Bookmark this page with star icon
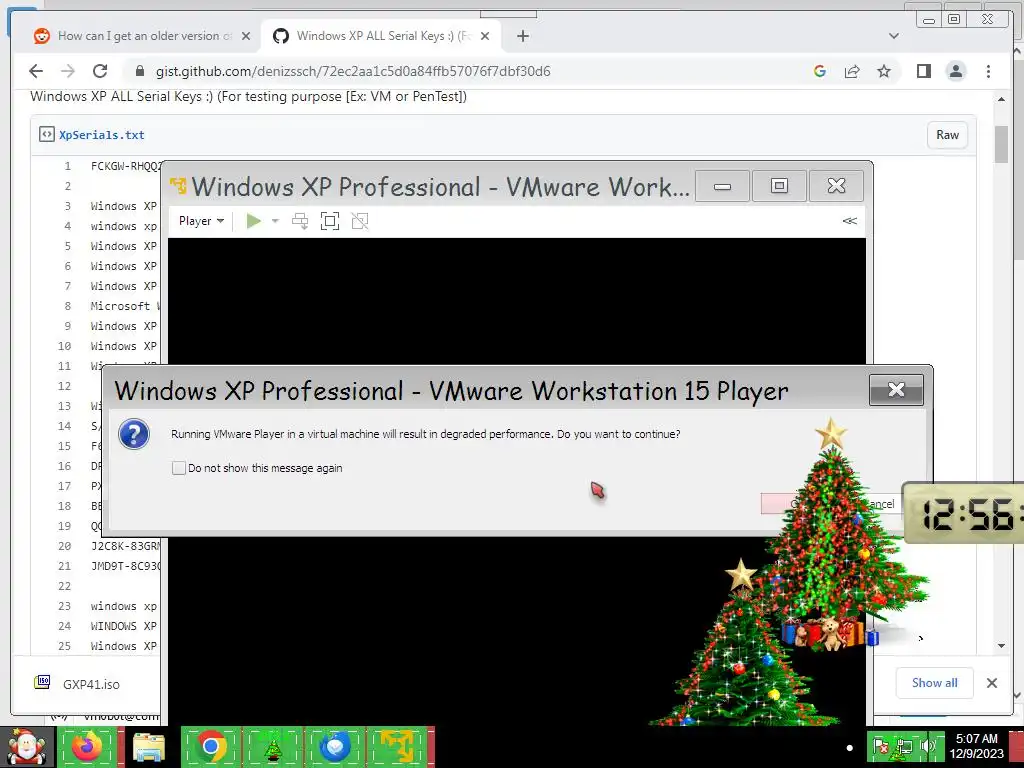This screenshot has height=768, width=1024. [x=884, y=71]
